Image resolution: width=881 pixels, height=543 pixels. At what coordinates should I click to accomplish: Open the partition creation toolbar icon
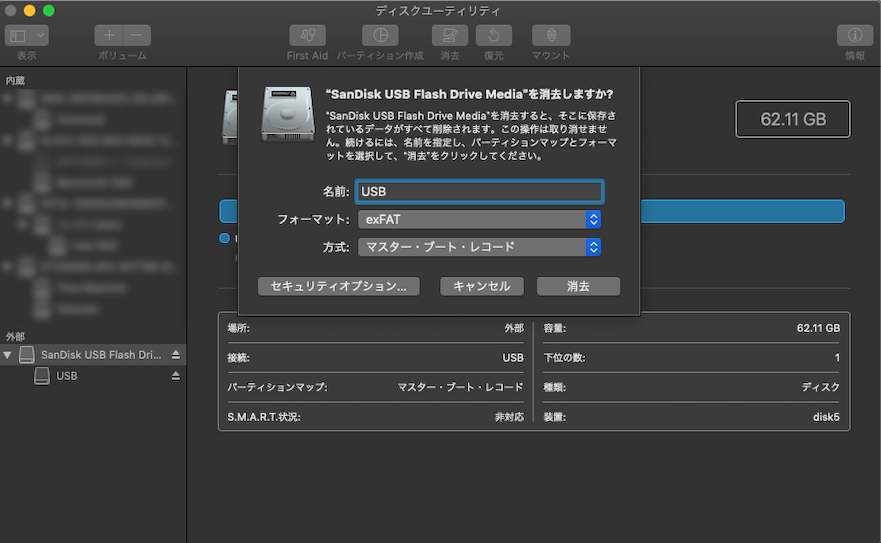pos(380,35)
